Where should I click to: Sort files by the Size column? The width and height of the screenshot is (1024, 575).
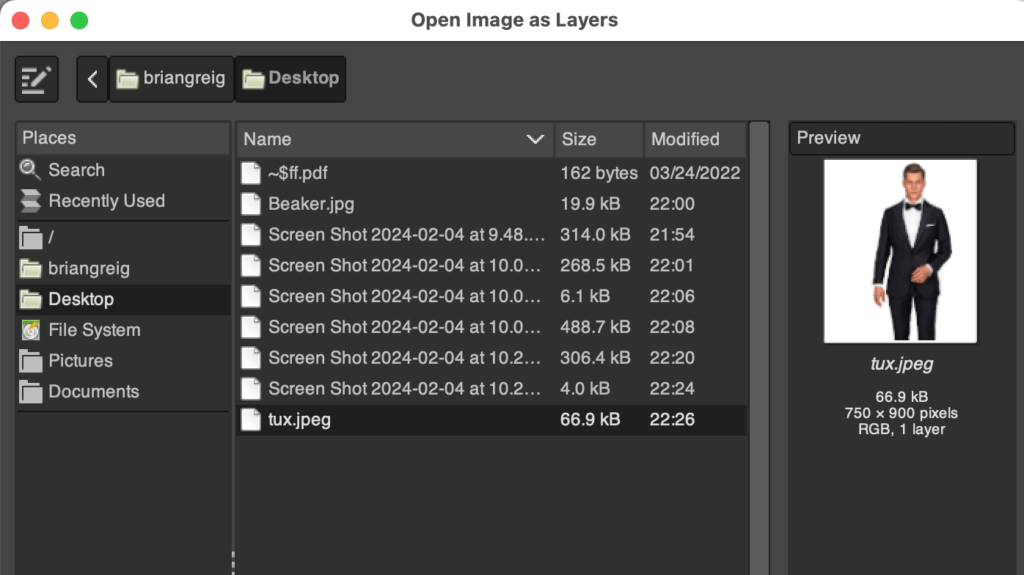[598, 140]
